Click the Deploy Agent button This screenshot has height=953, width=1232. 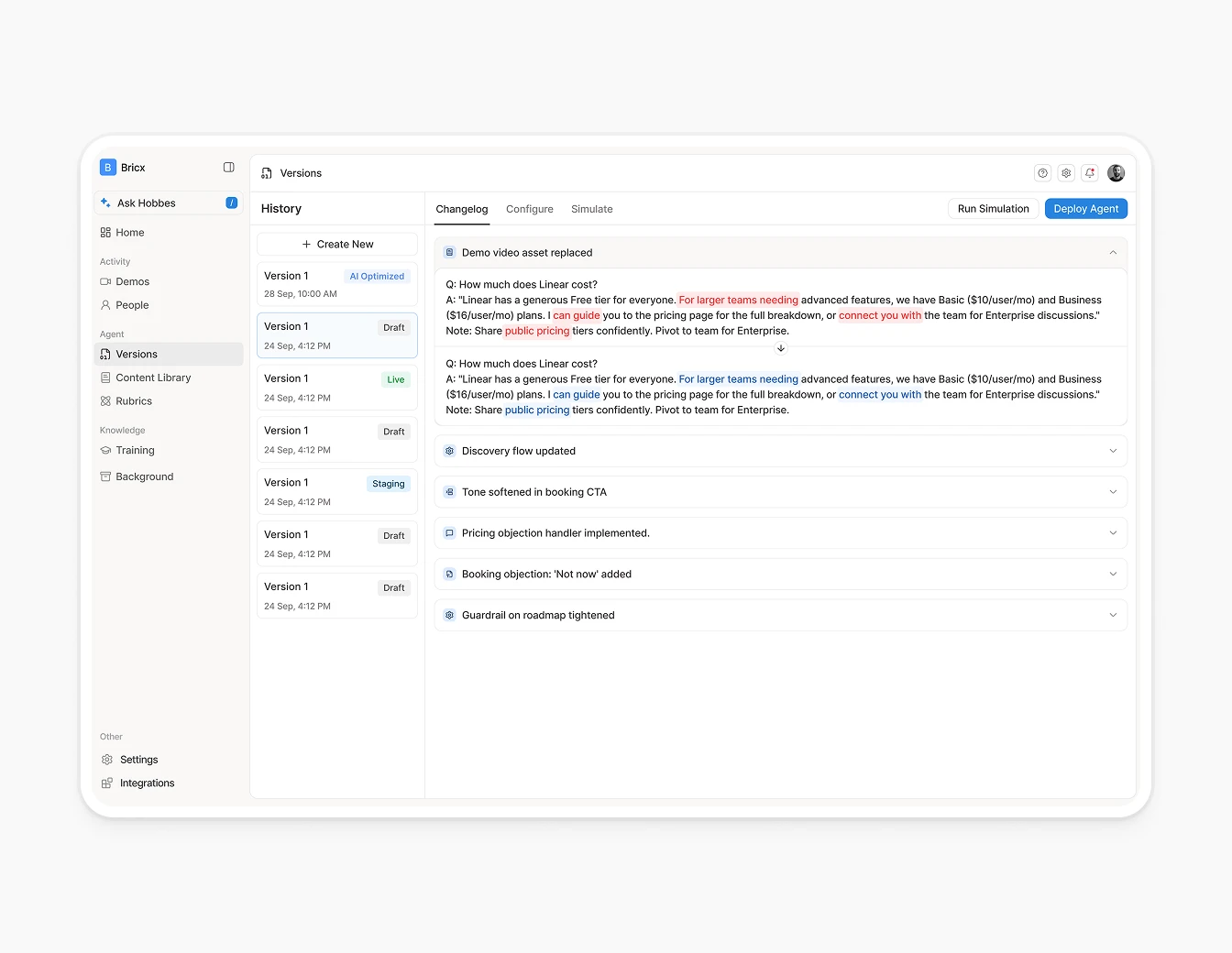[x=1085, y=209]
